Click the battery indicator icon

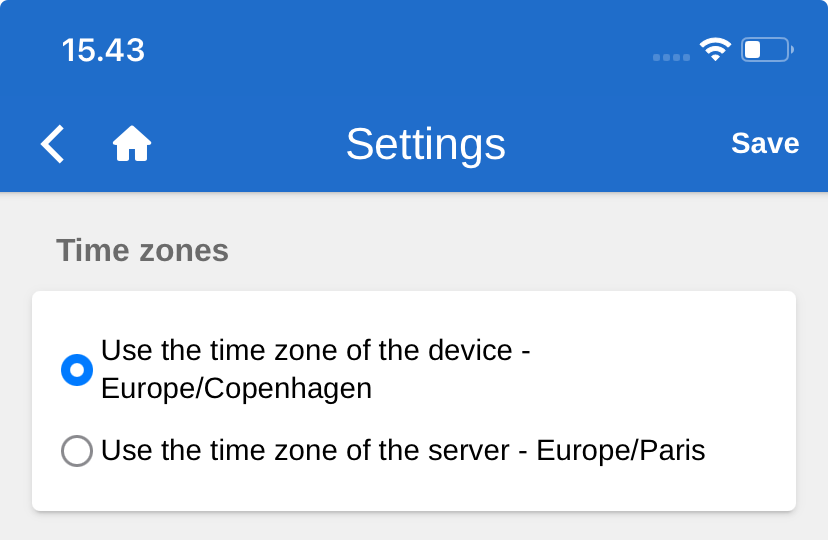pos(766,49)
